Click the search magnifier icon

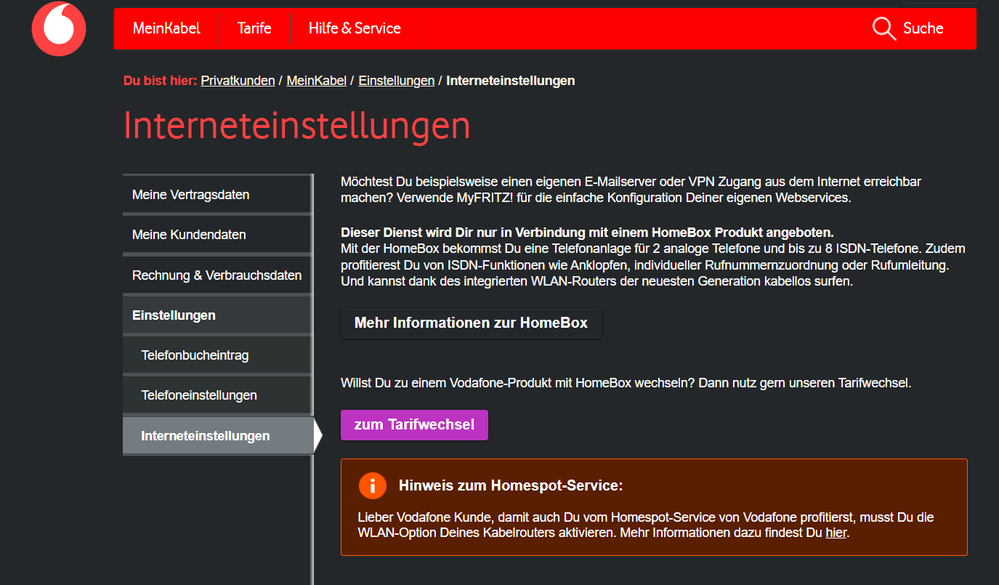(884, 28)
